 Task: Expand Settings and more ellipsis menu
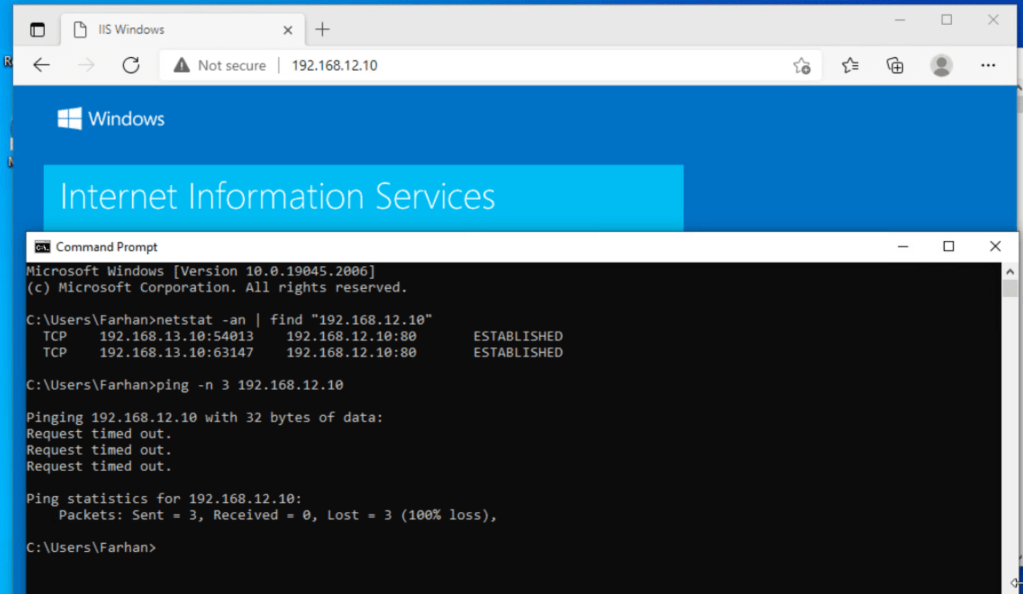click(988, 65)
